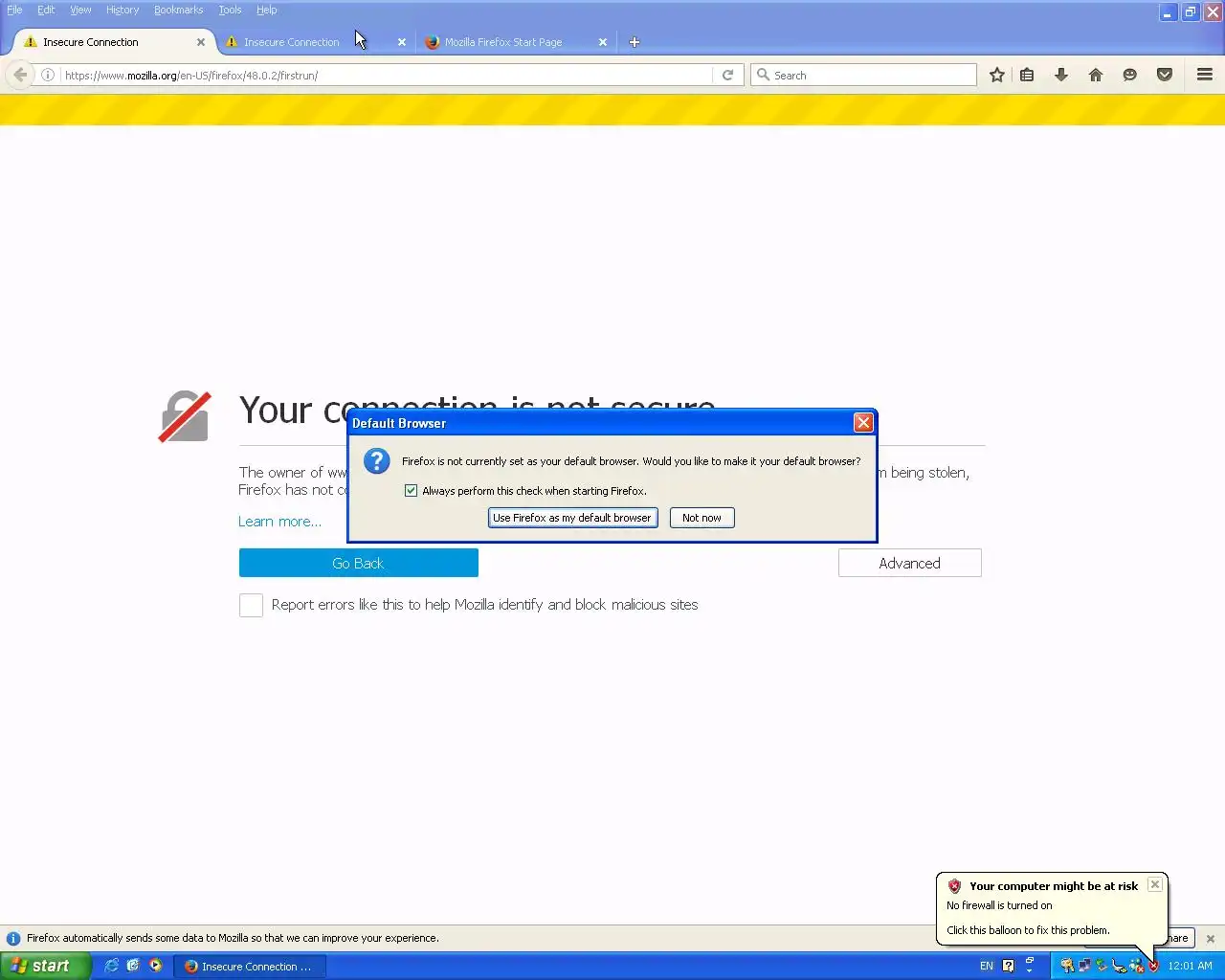Dismiss the data notification bar X
Image resolution: width=1225 pixels, height=980 pixels.
click(x=1210, y=939)
